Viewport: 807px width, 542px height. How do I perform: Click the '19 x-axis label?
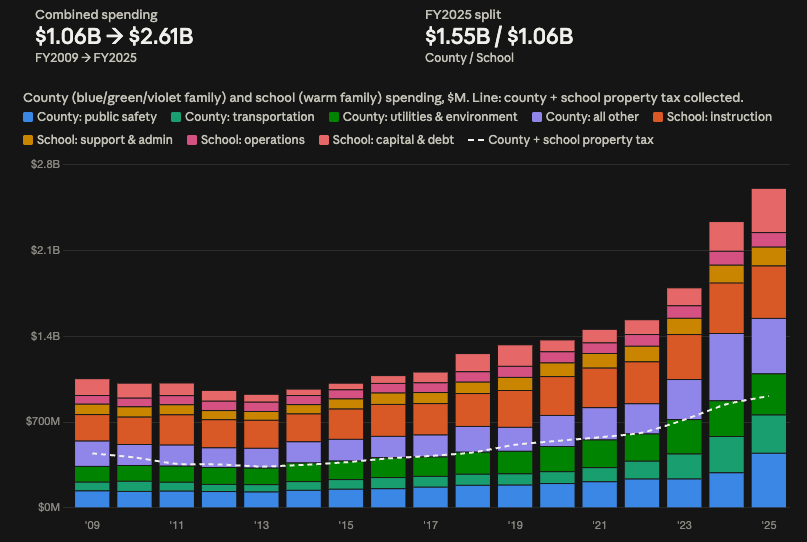coord(515,525)
